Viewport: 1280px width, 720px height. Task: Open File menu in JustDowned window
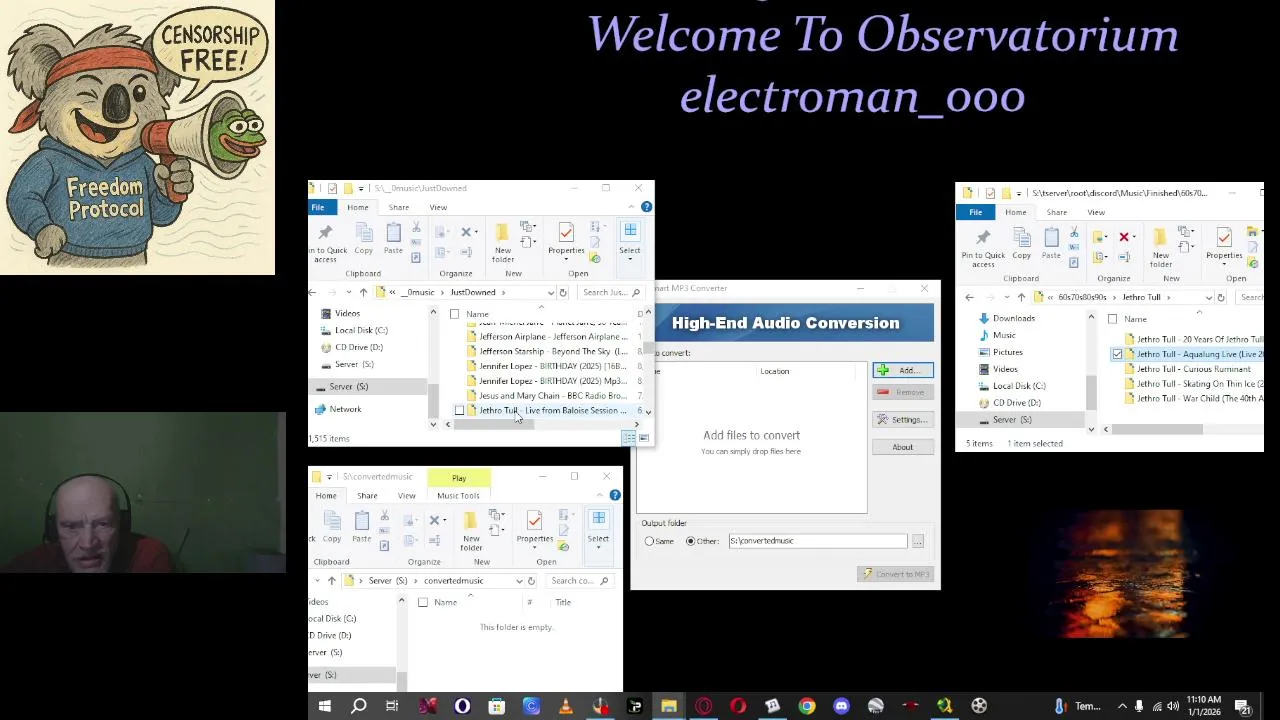(317, 207)
